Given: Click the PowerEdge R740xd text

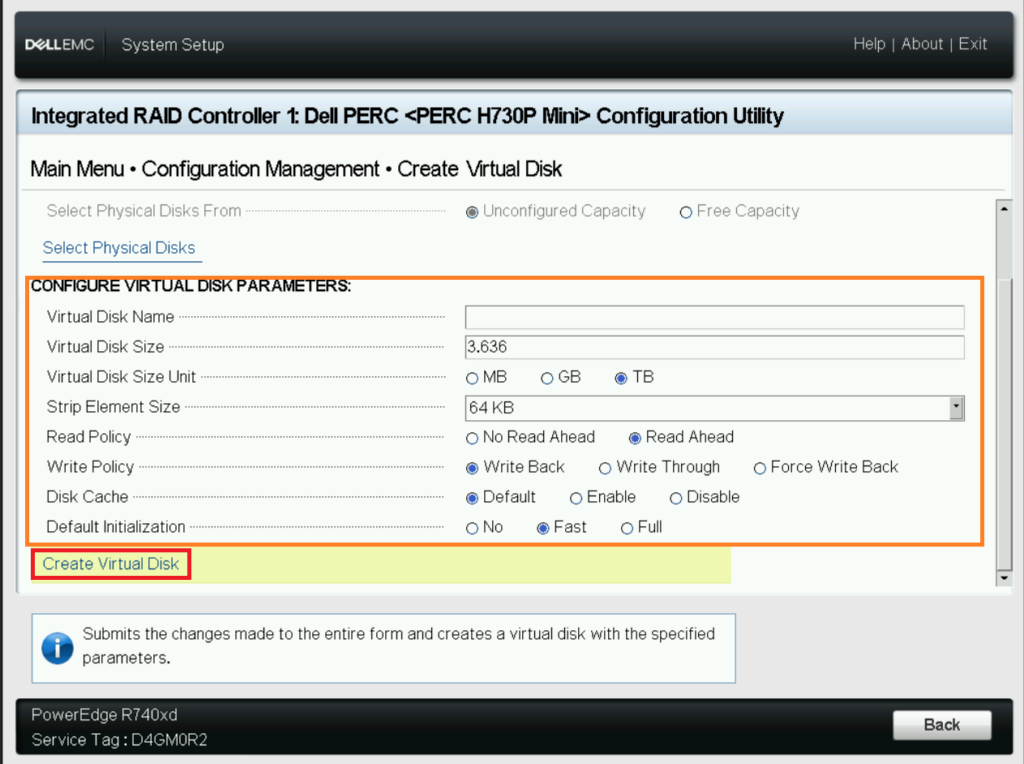Looking at the screenshot, I should [x=104, y=714].
